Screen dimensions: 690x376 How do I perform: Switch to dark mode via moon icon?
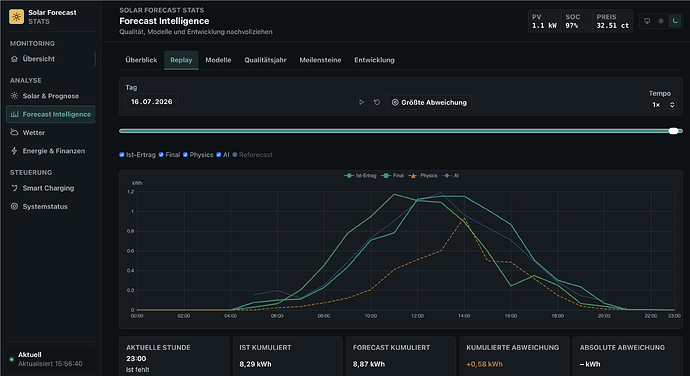(x=675, y=21)
